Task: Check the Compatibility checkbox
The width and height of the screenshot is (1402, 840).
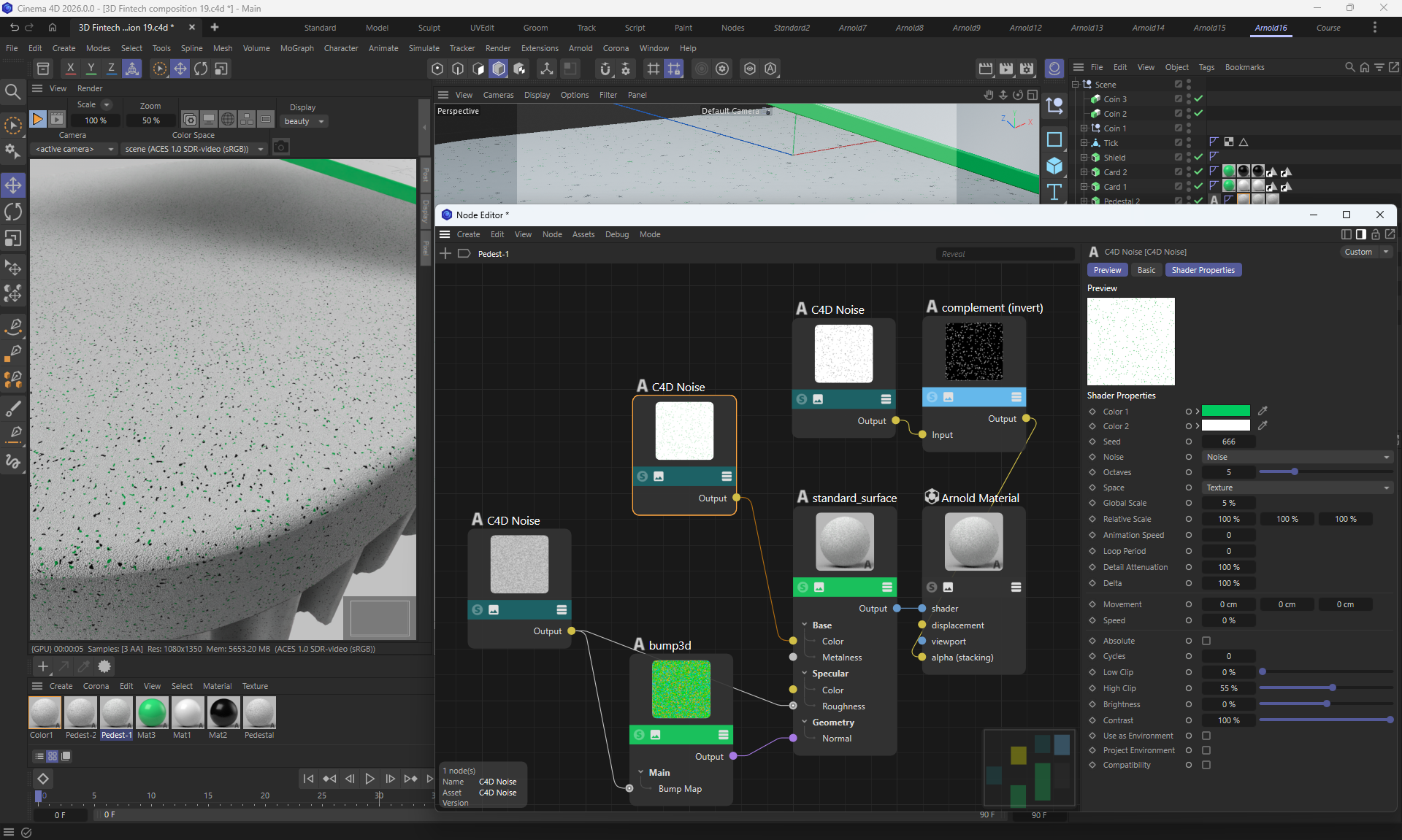Action: click(x=1206, y=765)
